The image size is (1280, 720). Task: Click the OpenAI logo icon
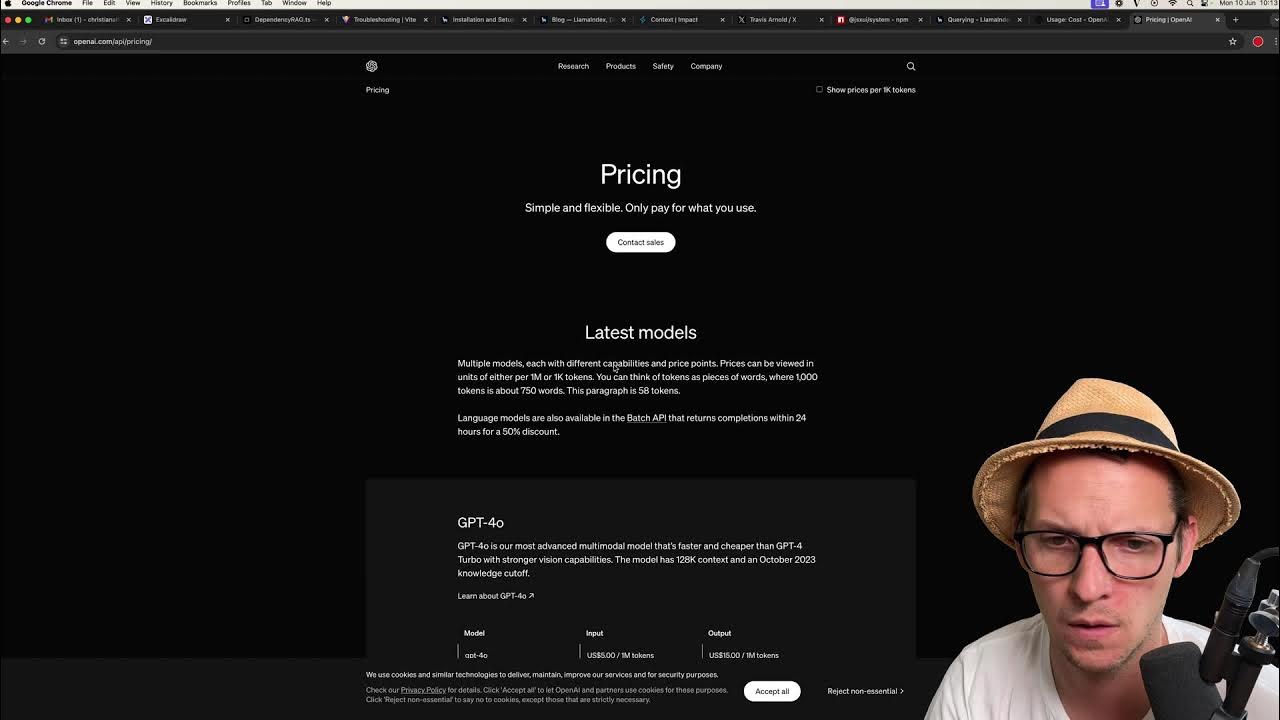tap(371, 66)
